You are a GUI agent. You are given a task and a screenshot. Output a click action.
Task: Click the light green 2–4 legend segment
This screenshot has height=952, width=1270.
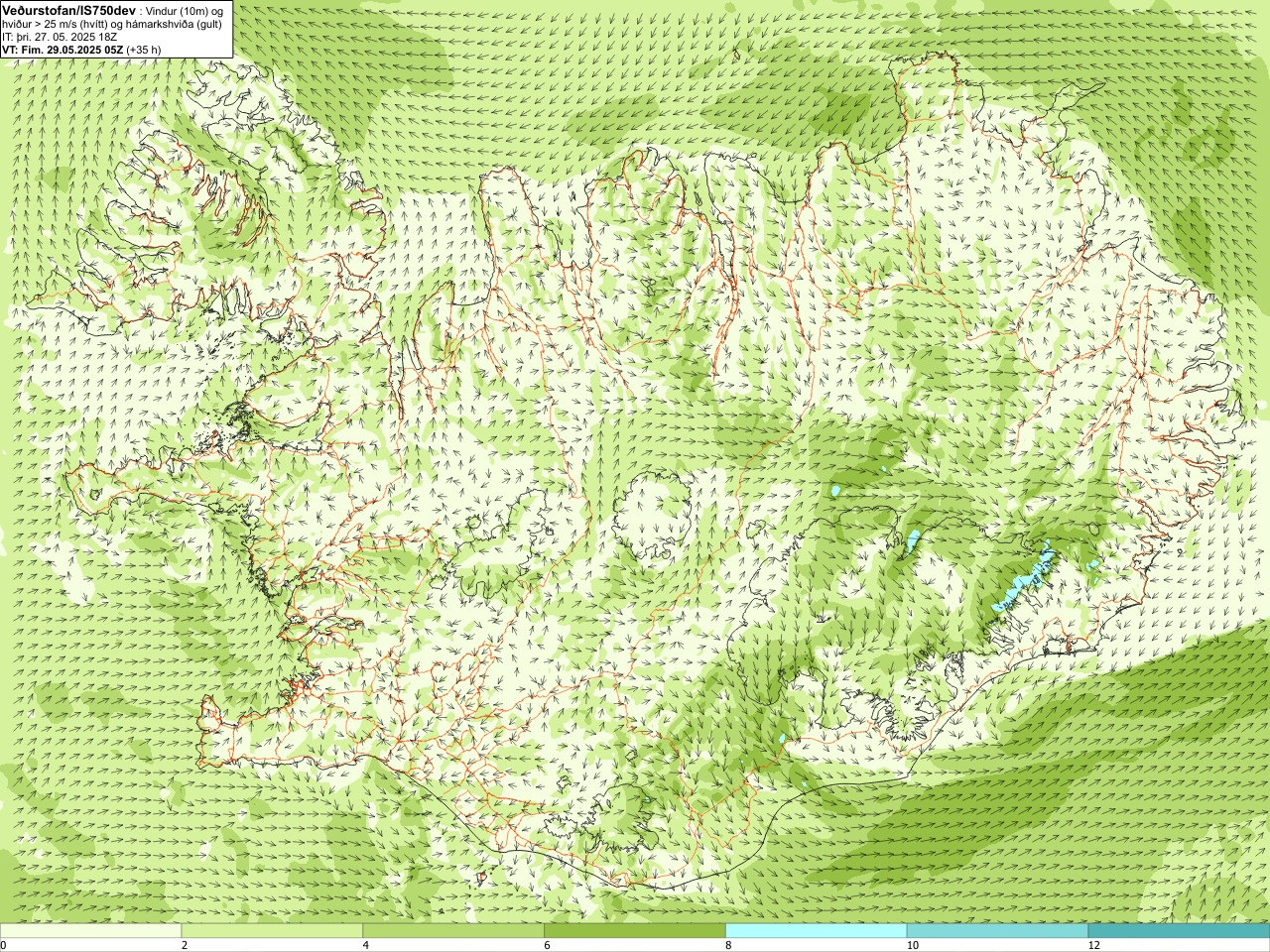pos(272,931)
